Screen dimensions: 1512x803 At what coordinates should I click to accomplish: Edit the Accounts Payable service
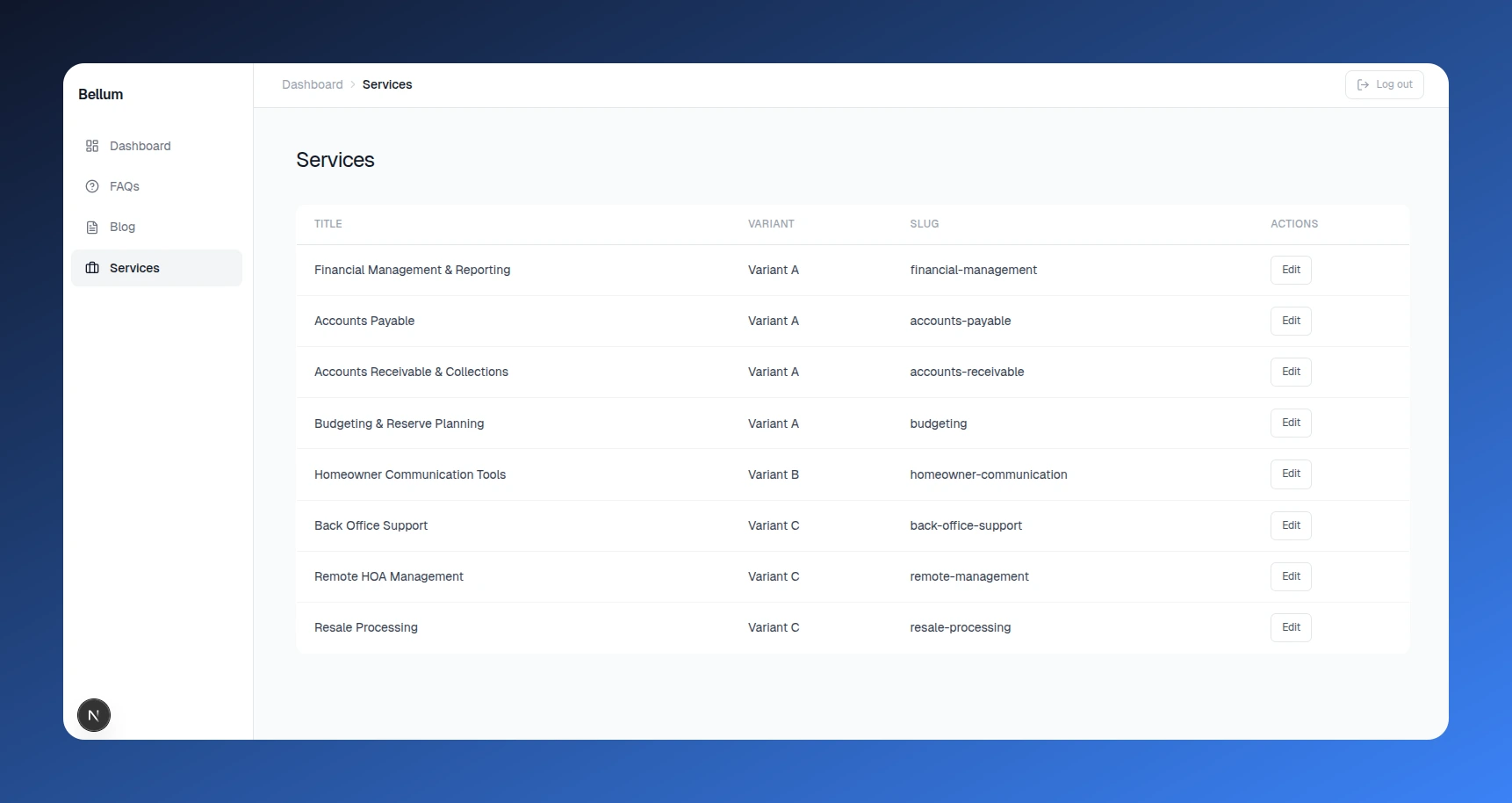tap(1291, 321)
